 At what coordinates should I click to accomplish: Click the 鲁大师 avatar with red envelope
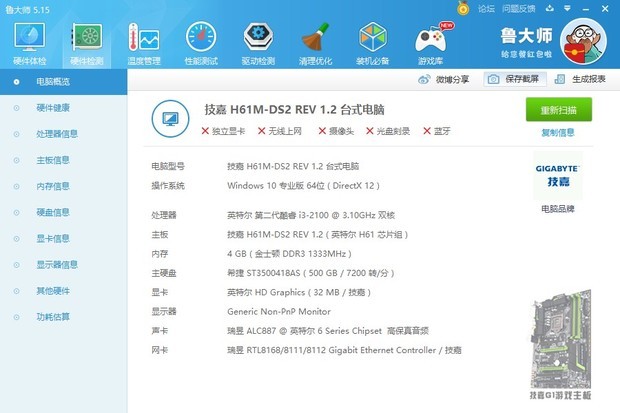tap(583, 42)
